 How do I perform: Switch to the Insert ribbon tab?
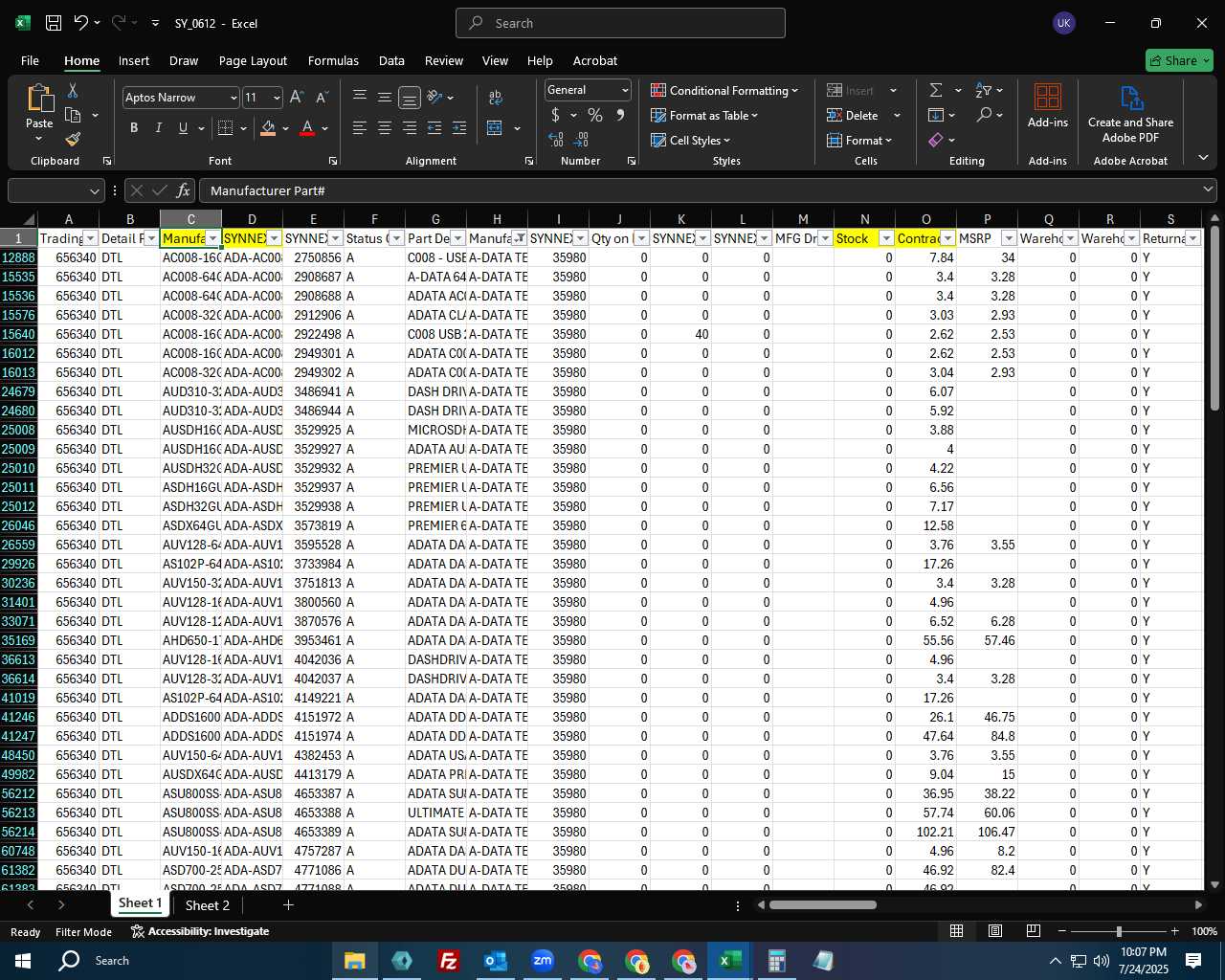(134, 60)
